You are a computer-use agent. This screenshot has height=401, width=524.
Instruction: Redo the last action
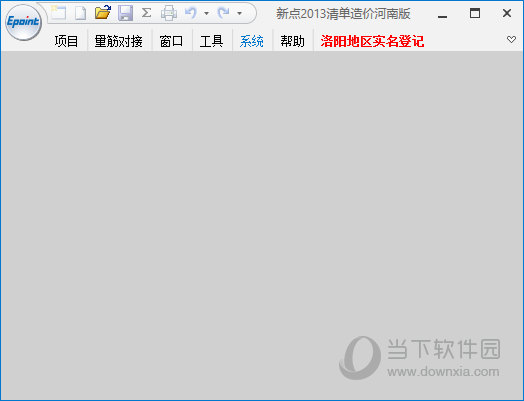pyautogui.click(x=223, y=13)
